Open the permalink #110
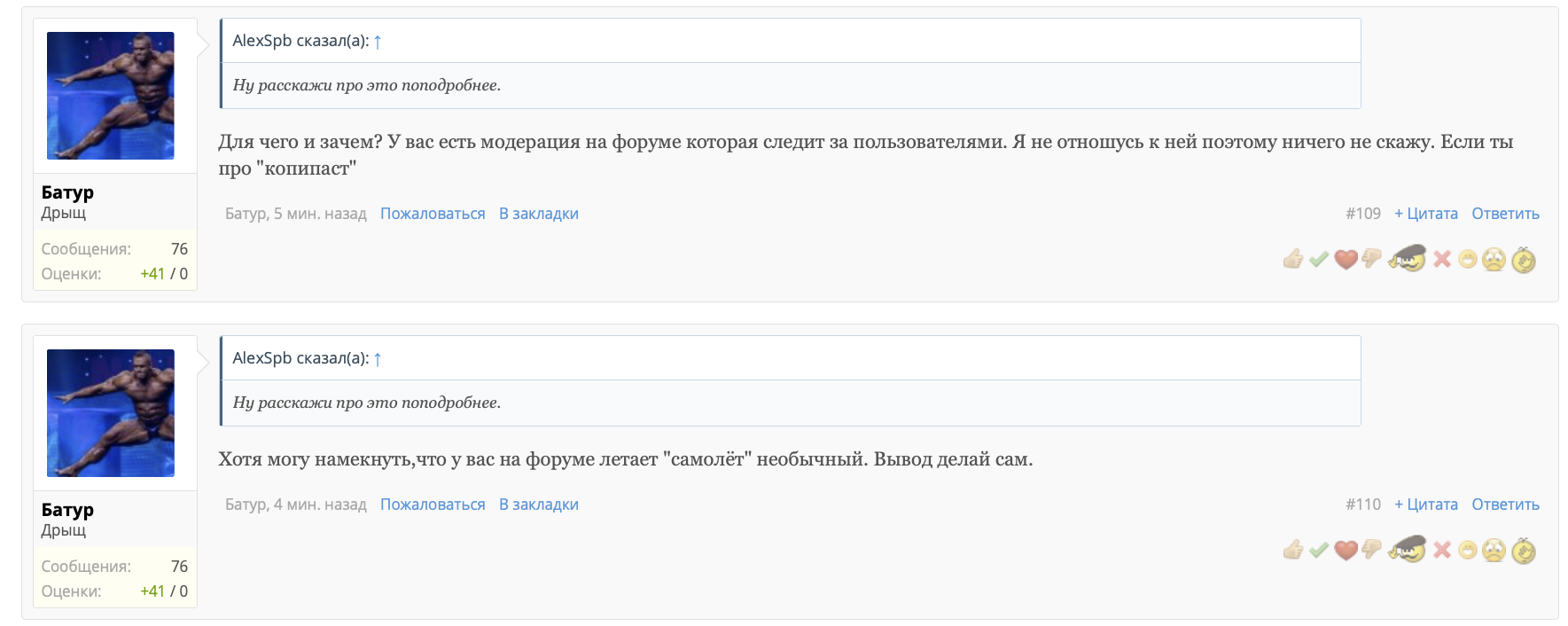 (x=1362, y=505)
